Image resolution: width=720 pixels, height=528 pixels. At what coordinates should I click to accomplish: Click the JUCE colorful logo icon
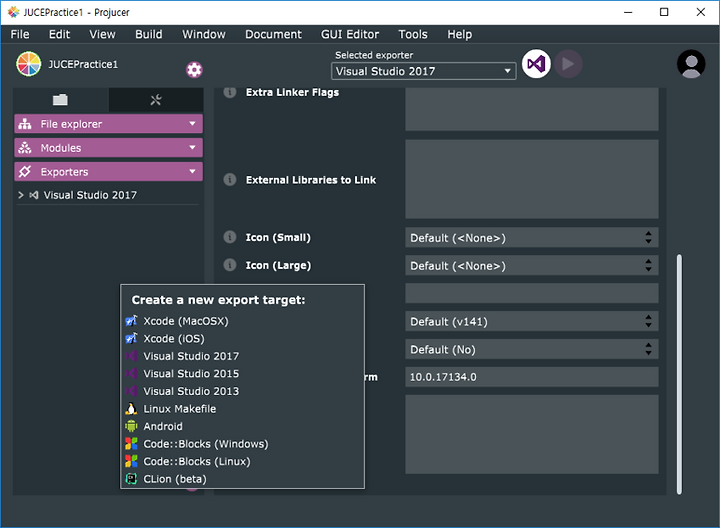click(28, 64)
